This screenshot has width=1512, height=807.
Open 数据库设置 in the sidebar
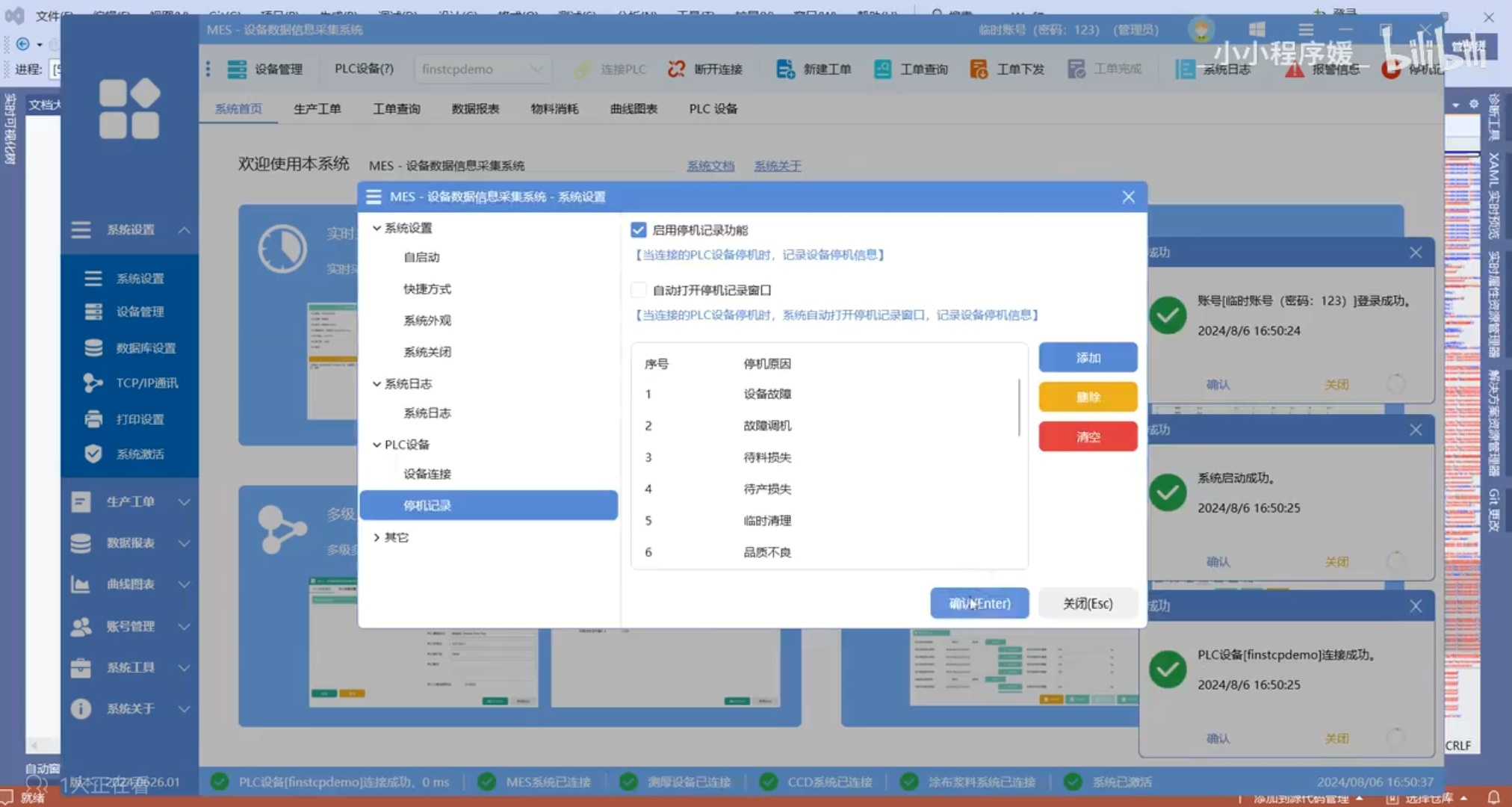tap(145, 347)
